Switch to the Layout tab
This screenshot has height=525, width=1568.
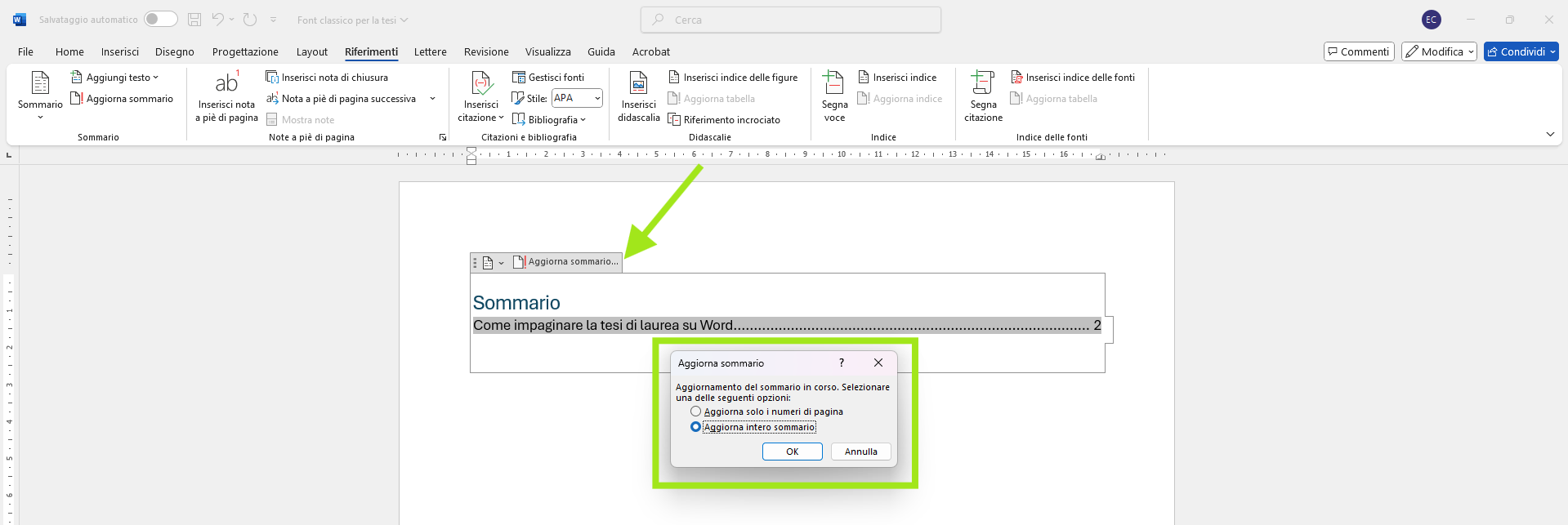point(311,52)
